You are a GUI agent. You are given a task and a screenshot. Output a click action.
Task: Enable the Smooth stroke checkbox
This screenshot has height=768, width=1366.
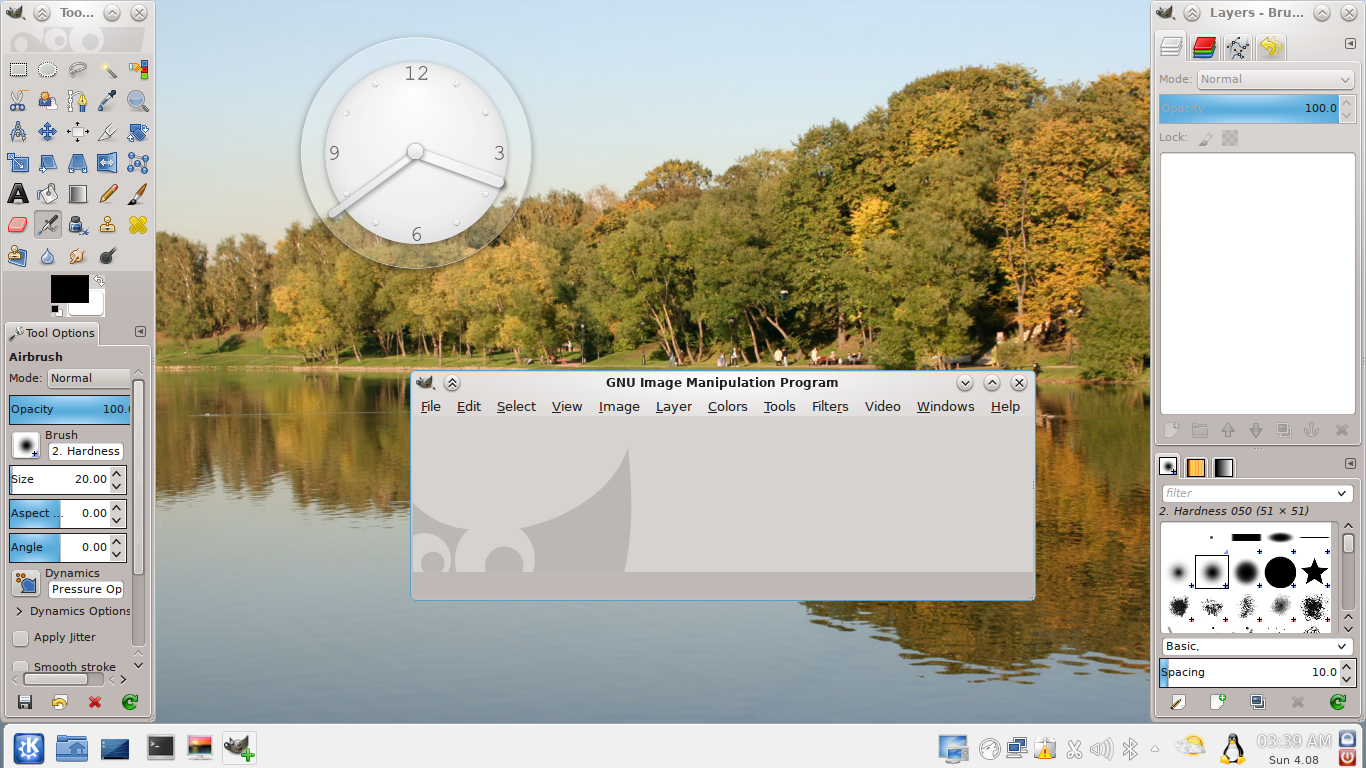click(x=20, y=667)
